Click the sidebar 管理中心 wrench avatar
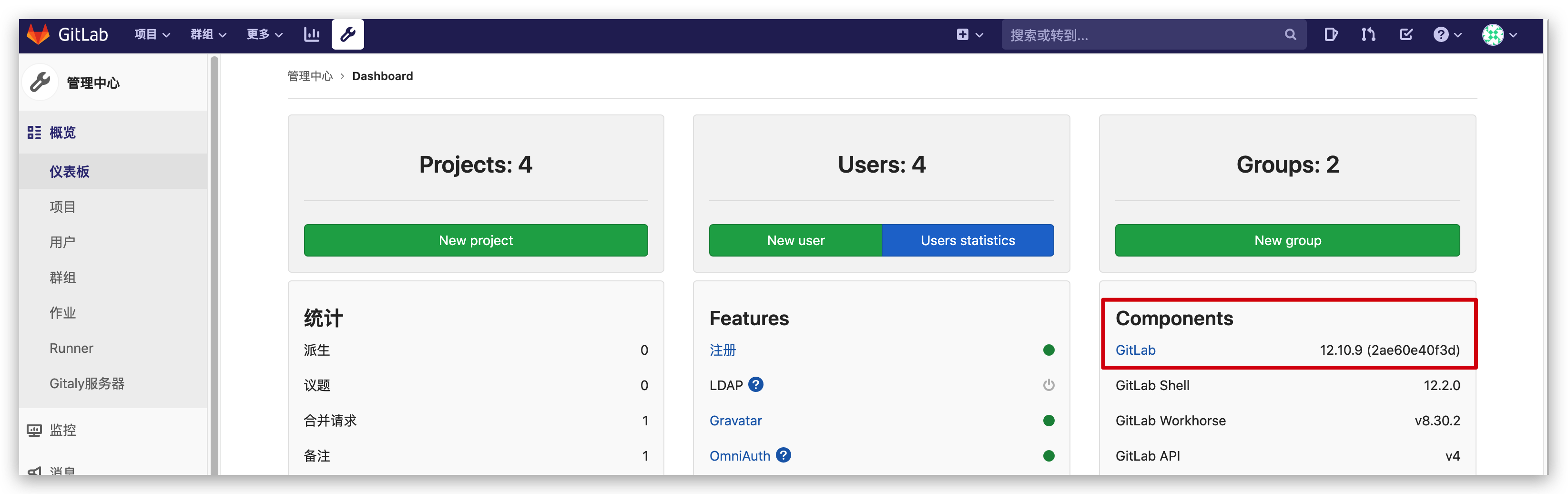Image resolution: width=1568 pixels, height=494 pixels. [40, 82]
